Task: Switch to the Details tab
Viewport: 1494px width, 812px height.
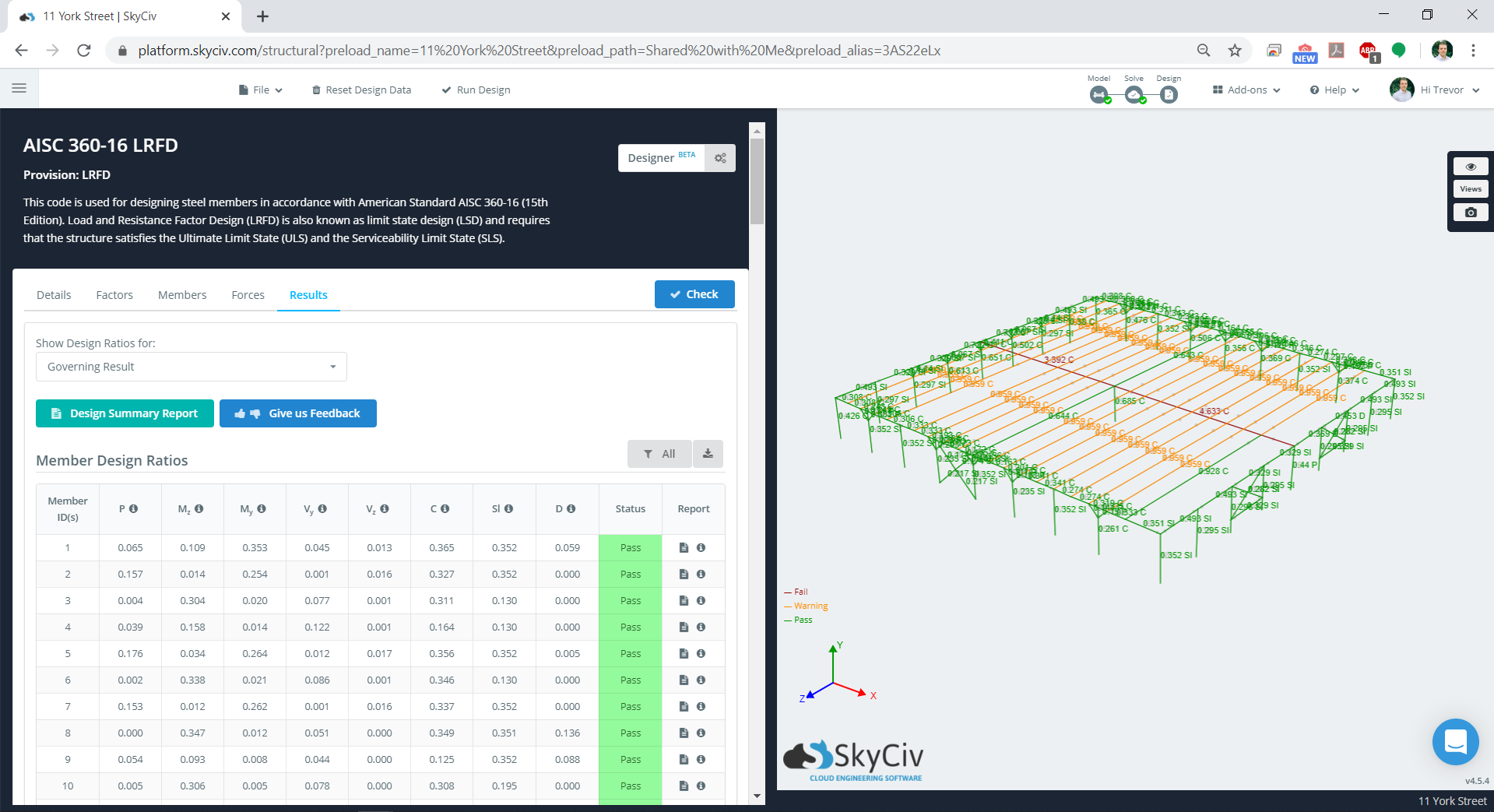Action: [54, 295]
